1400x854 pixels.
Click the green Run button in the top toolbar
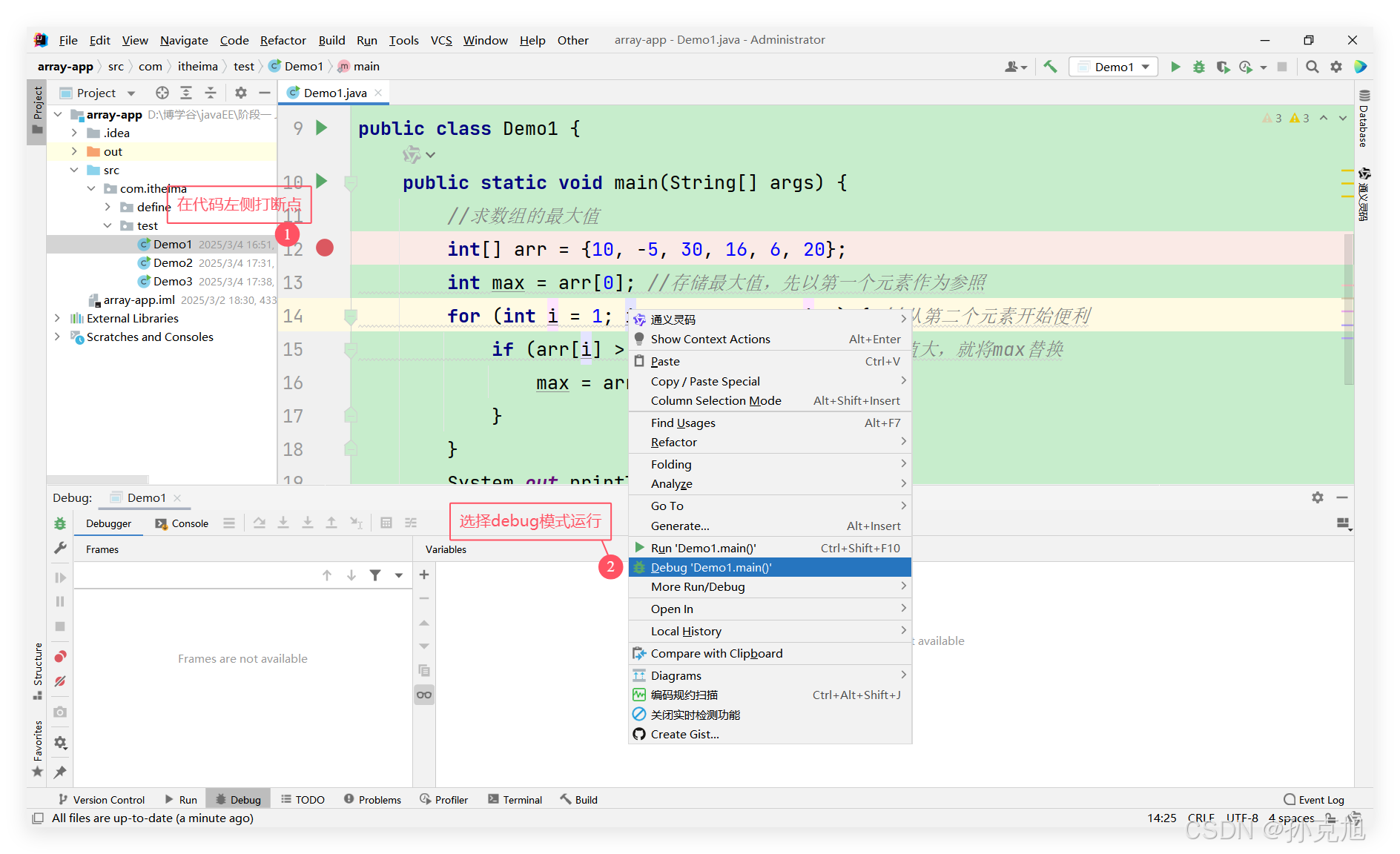tap(1175, 67)
